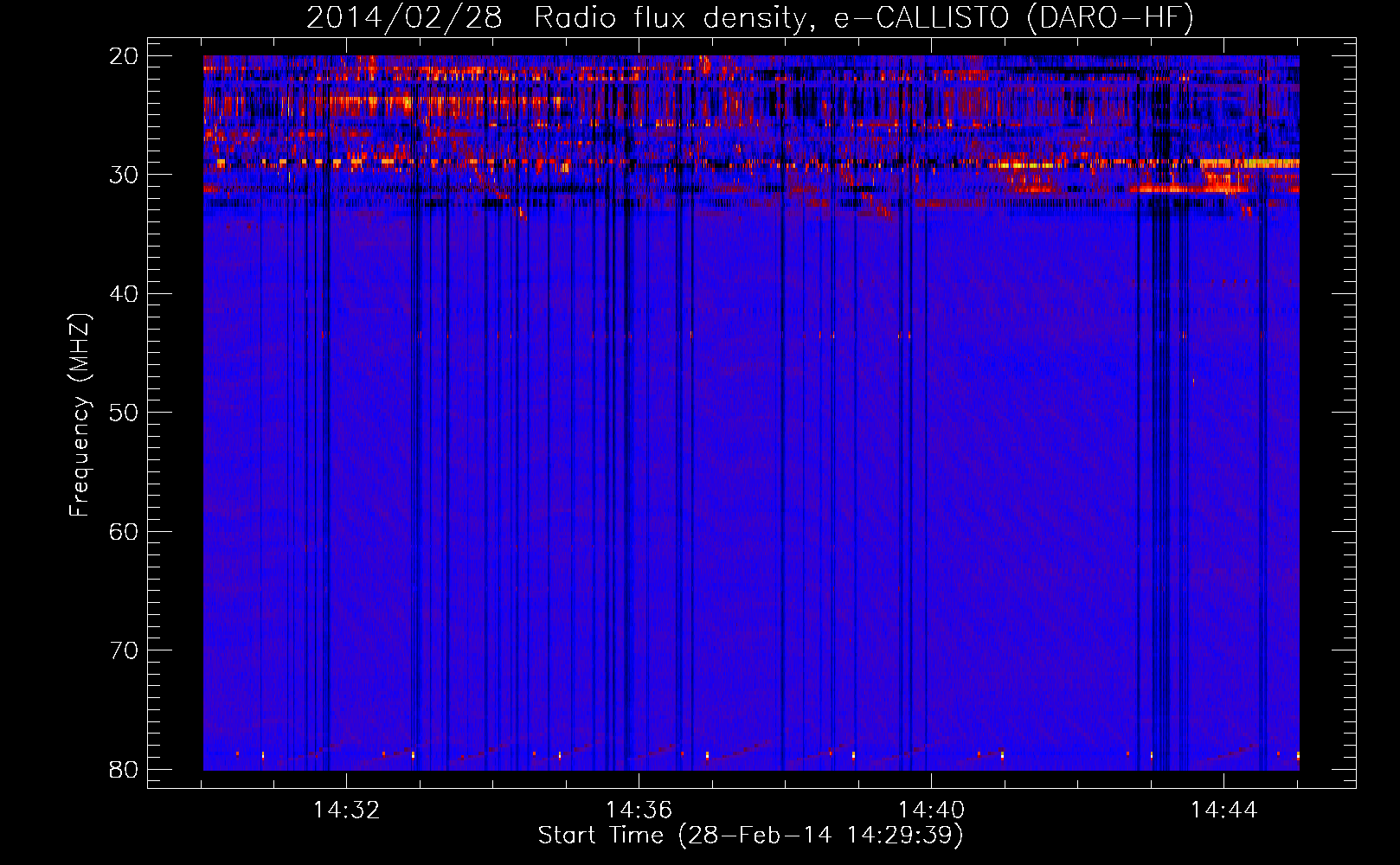Image resolution: width=1400 pixels, height=865 pixels.
Task: Click the 20 MHz frequency tick label
Action: [x=124, y=56]
